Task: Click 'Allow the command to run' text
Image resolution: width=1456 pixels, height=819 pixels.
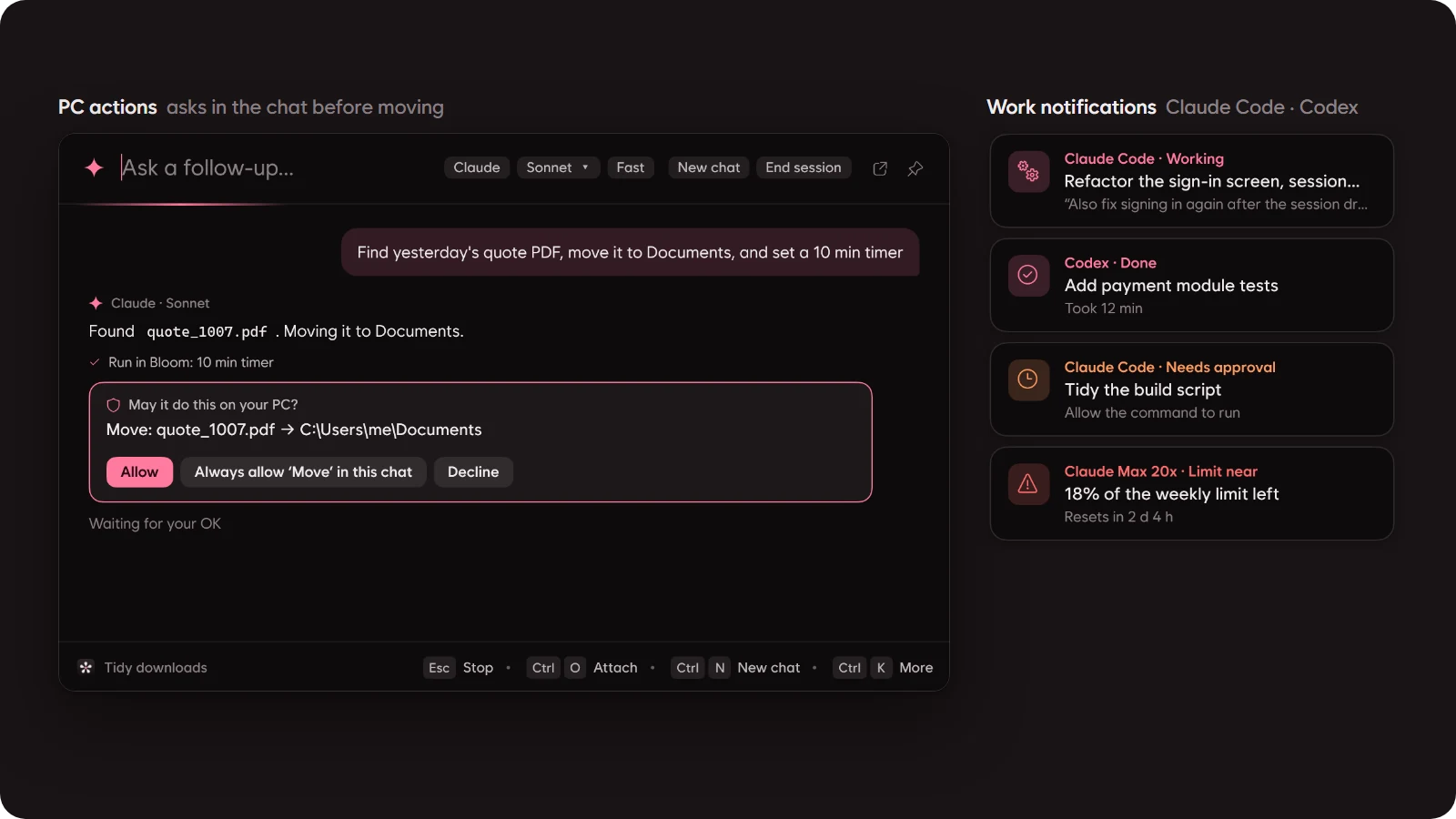Action: 1152,413
